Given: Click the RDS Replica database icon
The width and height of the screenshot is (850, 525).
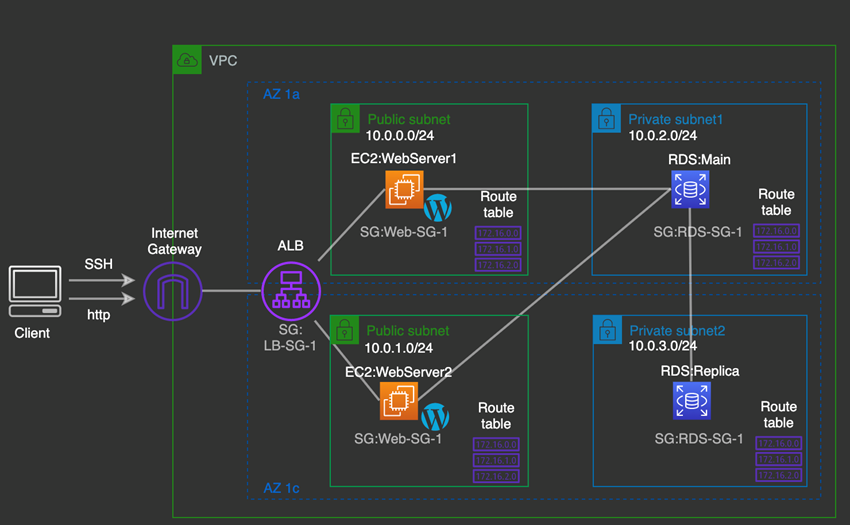Looking at the screenshot, I should [689, 400].
